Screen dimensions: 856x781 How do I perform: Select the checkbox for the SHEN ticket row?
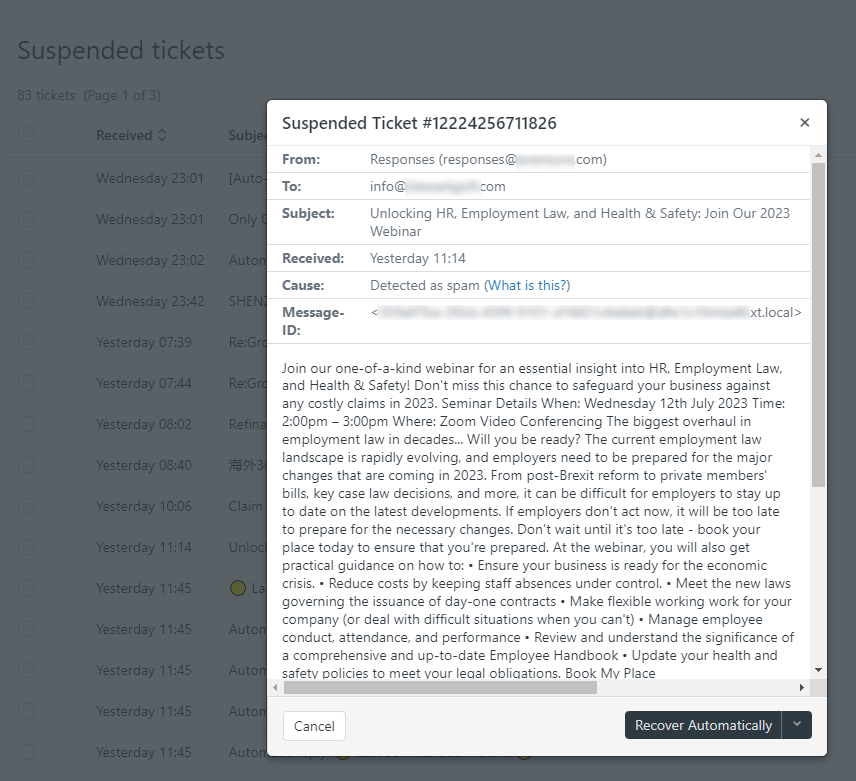click(x=25, y=300)
